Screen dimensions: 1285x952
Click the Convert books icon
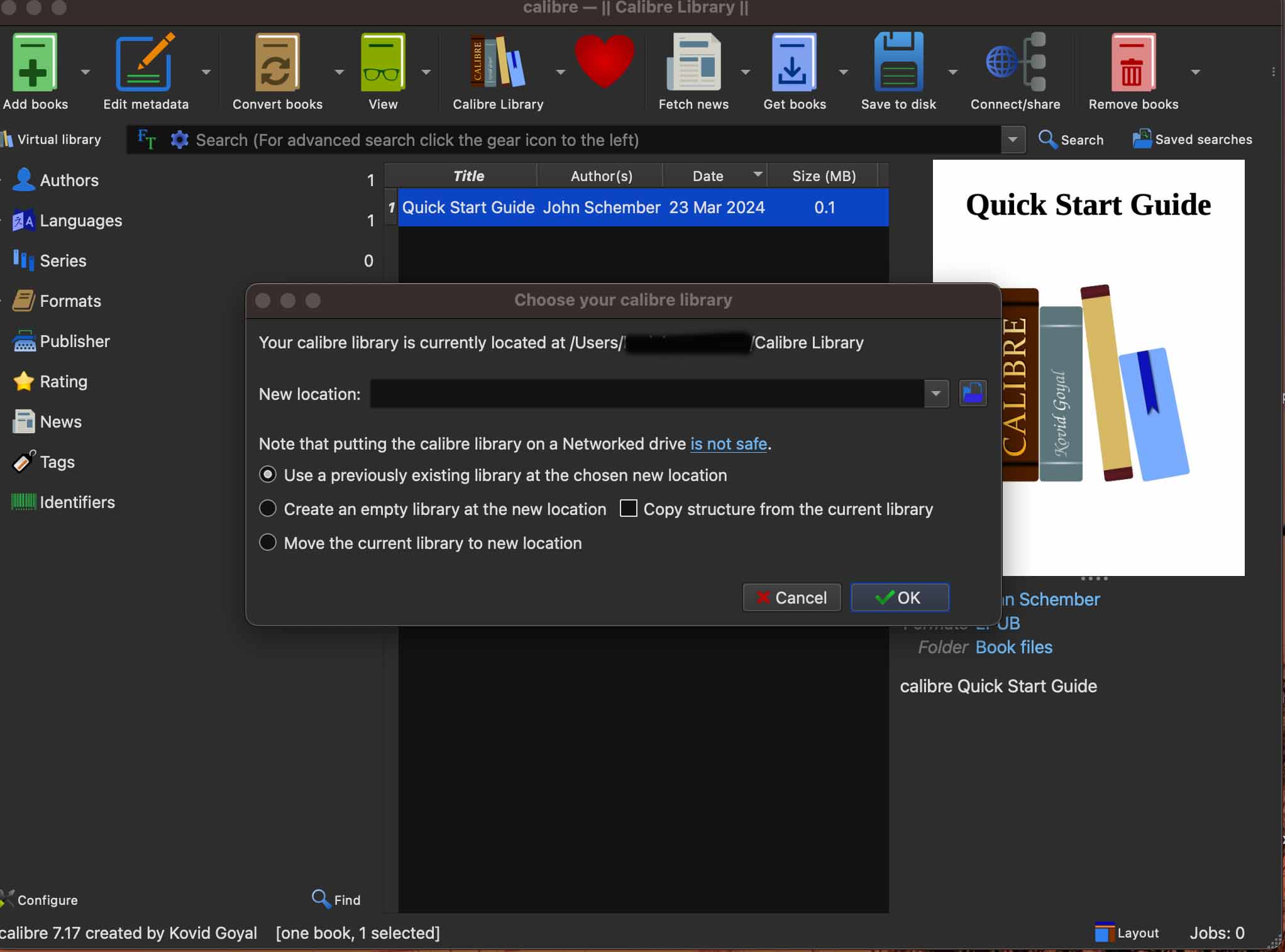(277, 63)
